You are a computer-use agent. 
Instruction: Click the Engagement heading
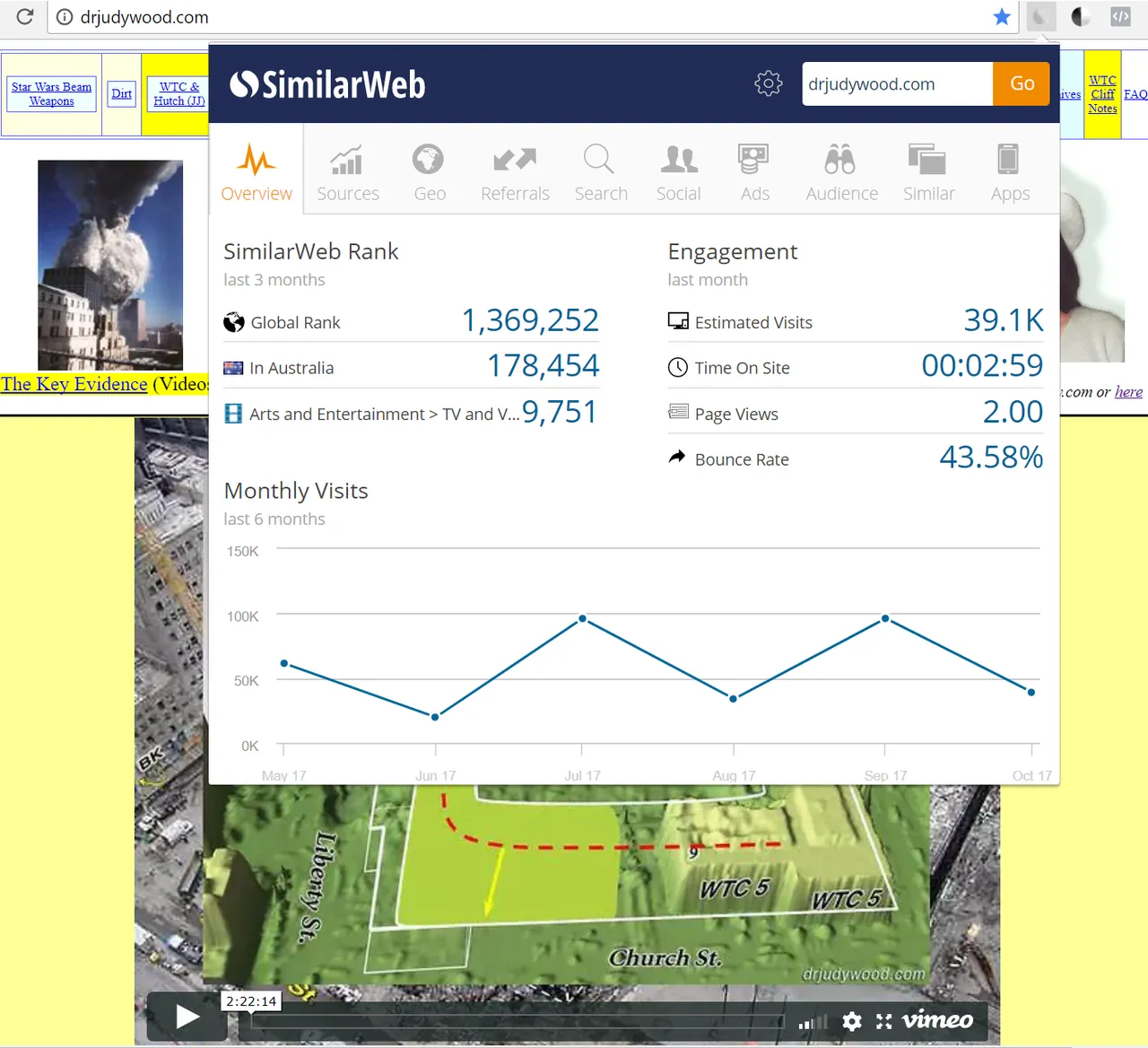[x=733, y=252]
